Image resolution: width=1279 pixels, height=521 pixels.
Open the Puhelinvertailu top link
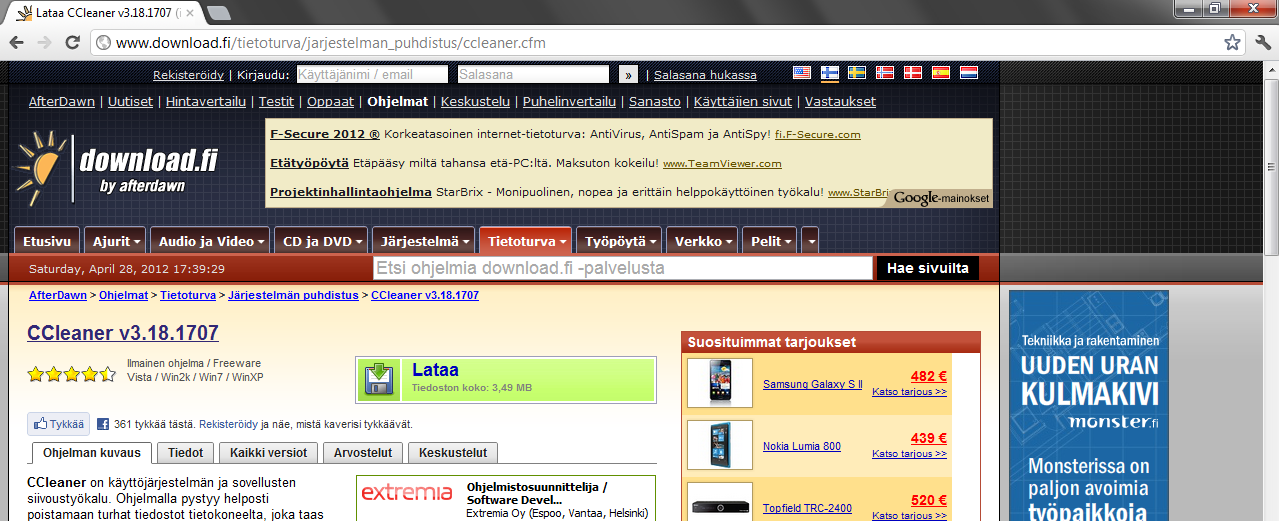568,101
